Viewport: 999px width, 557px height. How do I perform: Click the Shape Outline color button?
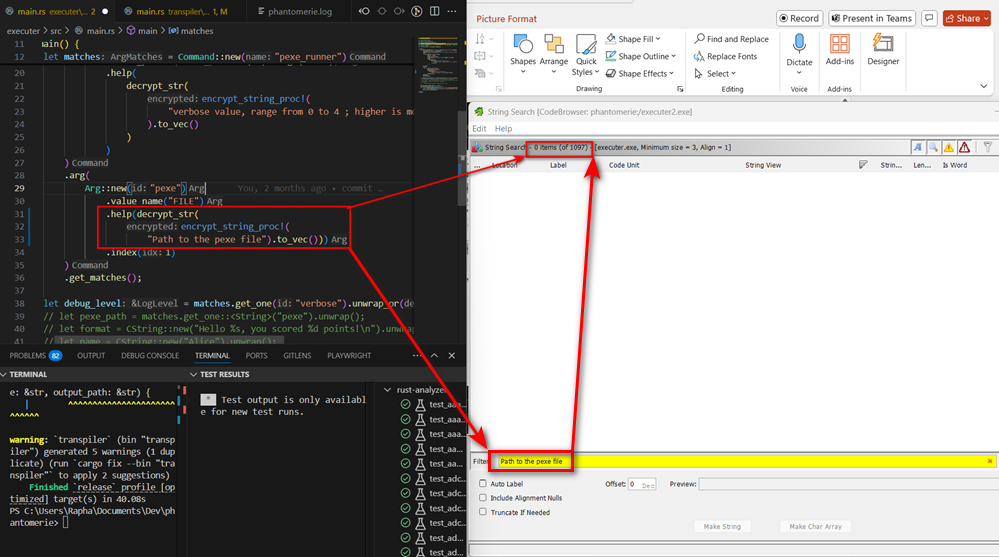pyautogui.click(x=640, y=56)
